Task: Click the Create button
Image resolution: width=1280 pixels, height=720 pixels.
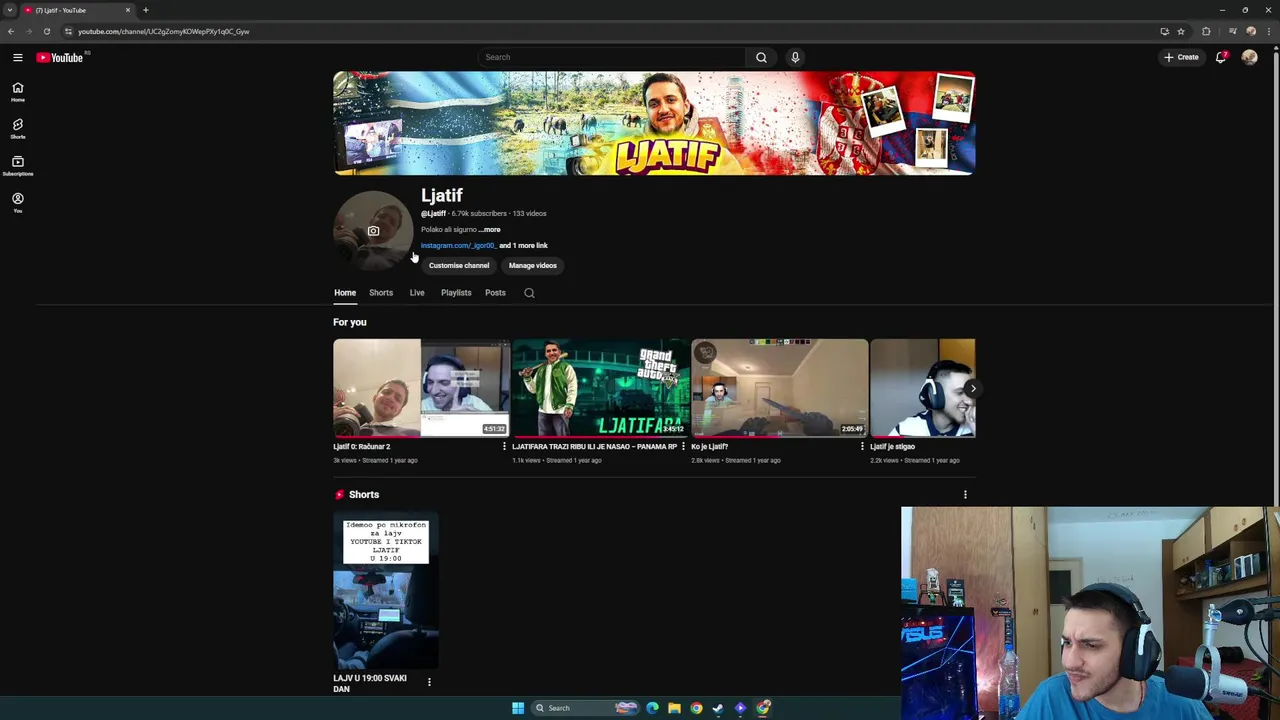Action: coord(1181,57)
